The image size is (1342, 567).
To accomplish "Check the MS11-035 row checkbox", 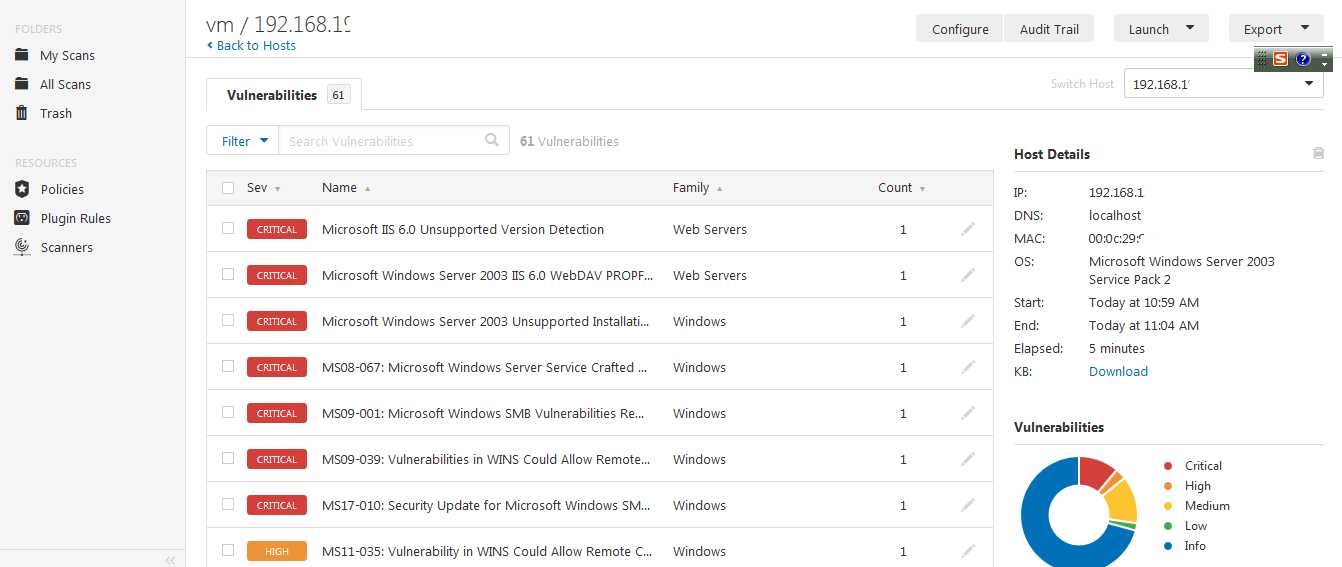I will click(x=228, y=550).
